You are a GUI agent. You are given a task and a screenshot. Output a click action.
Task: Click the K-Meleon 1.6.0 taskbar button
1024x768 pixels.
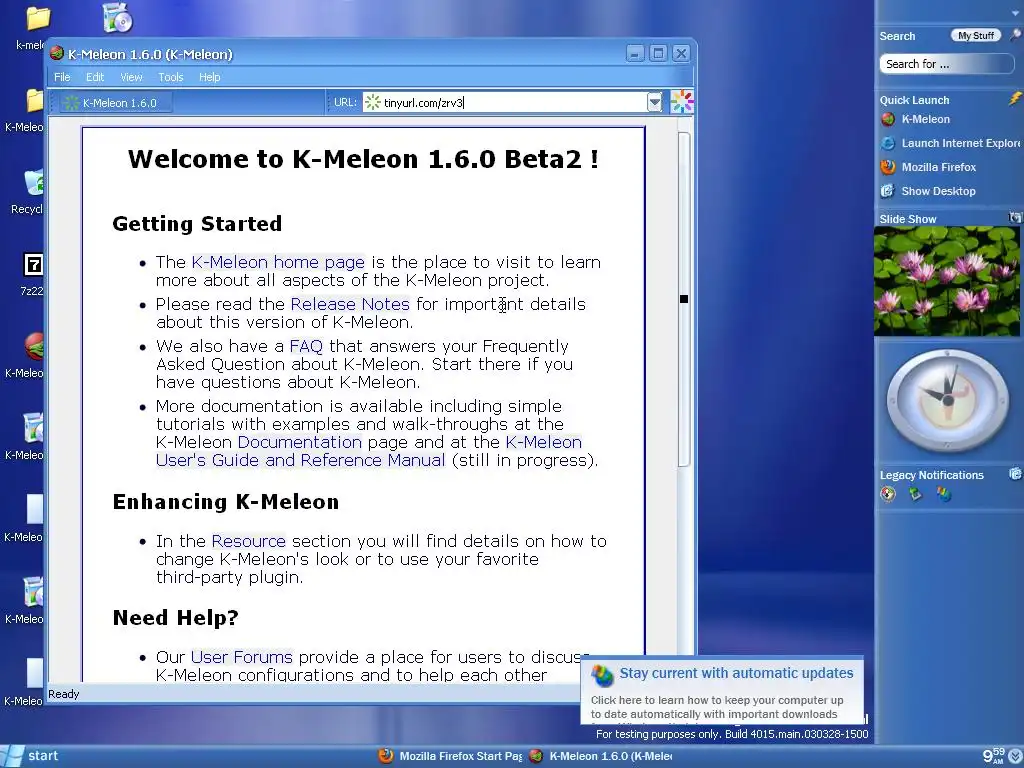pyautogui.click(x=601, y=756)
